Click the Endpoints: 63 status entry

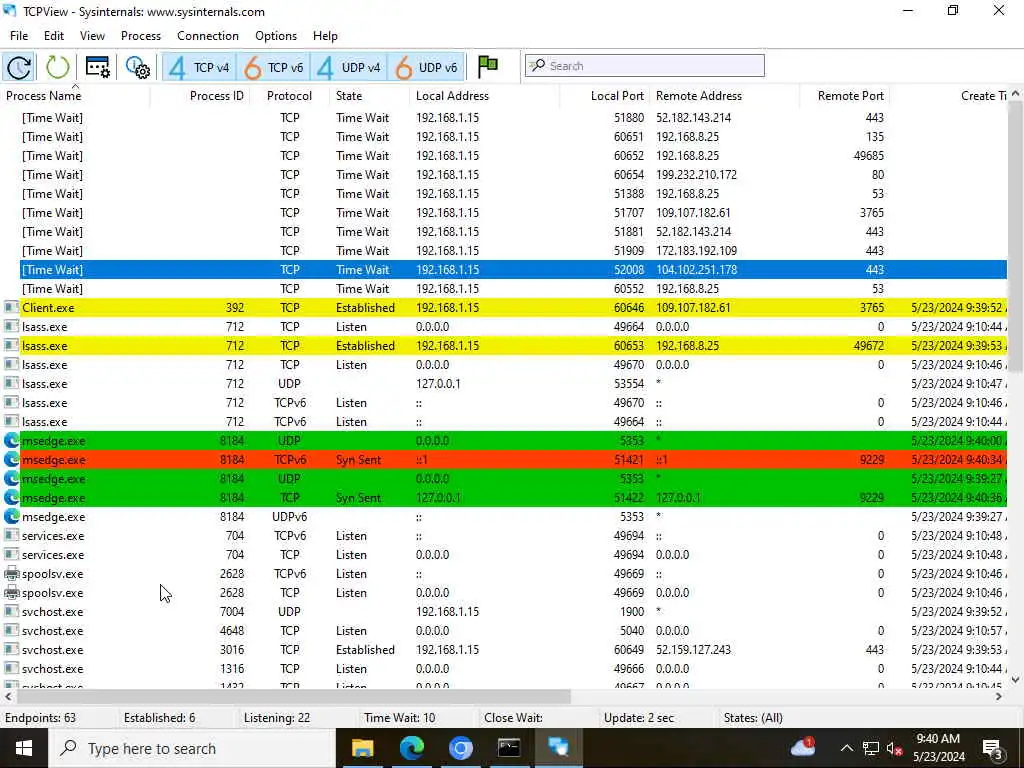(40, 718)
